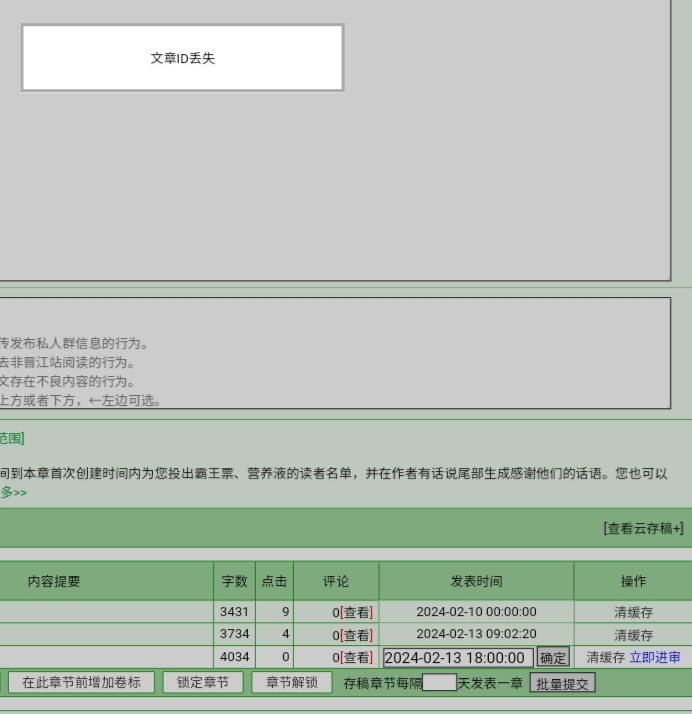View comments for the 3431-word chapter

click(x=356, y=612)
